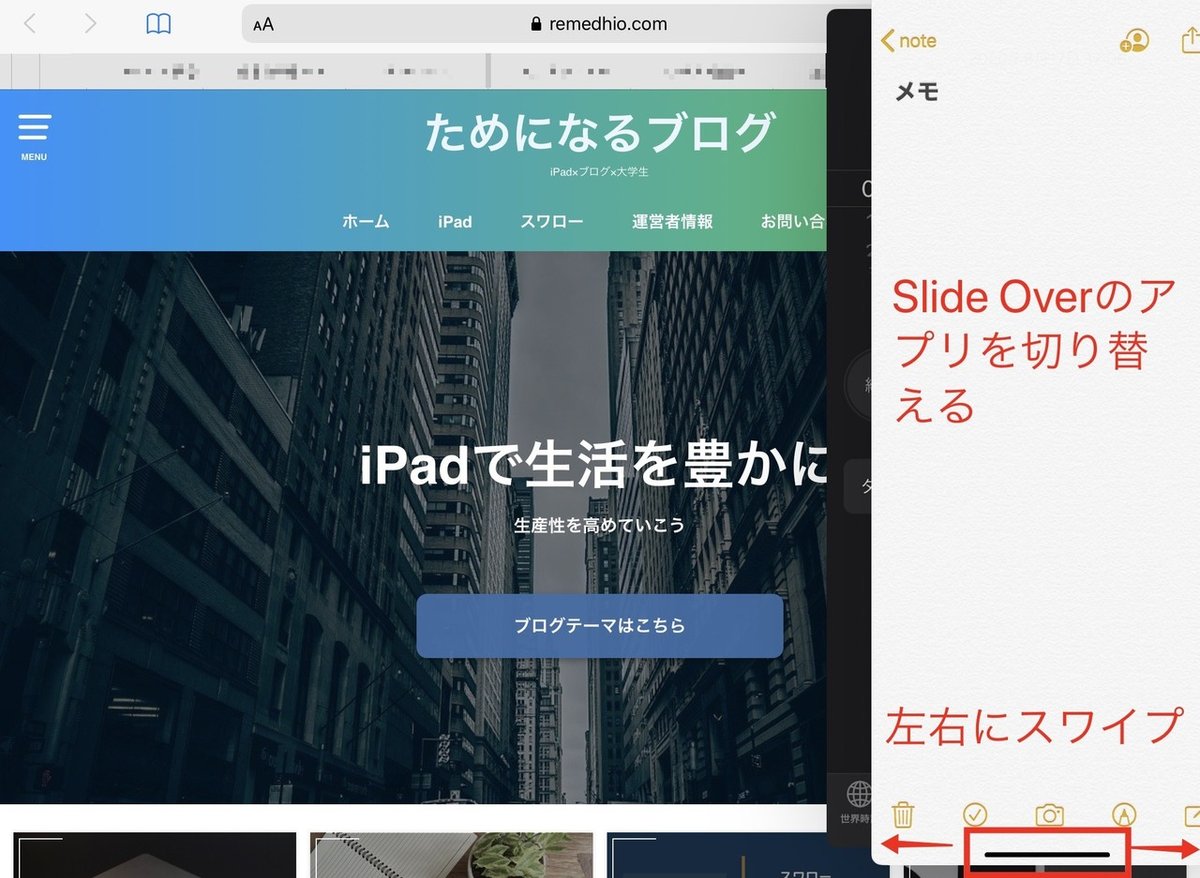
Task: Open the iPad section in the navigation bar
Action: pos(454,221)
